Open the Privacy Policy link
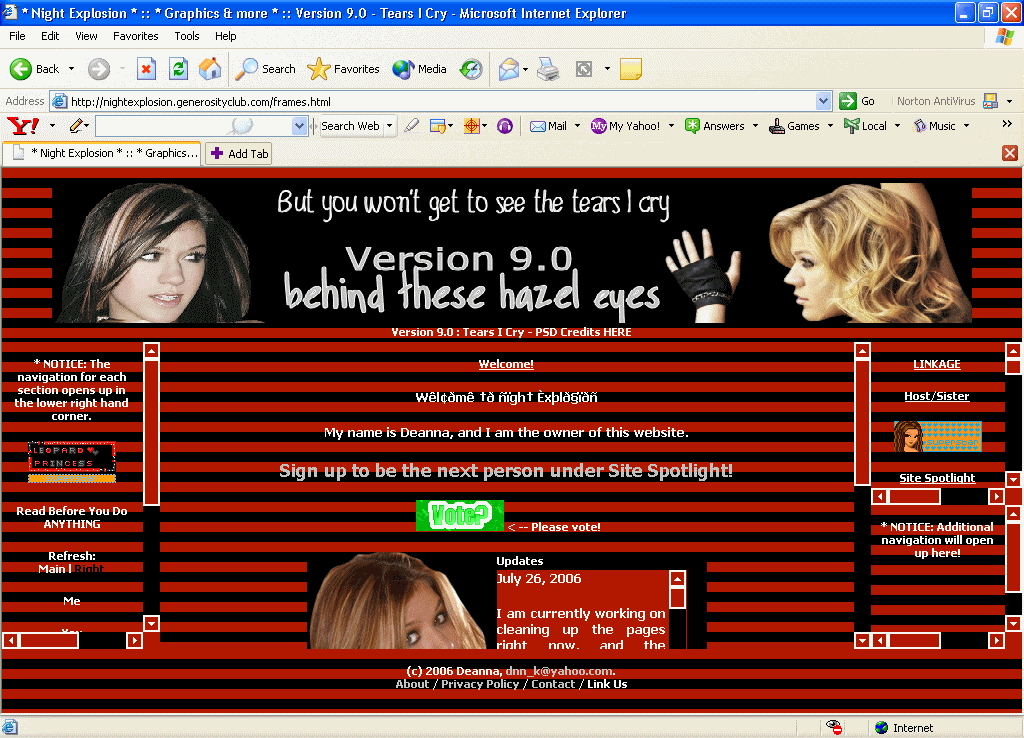Viewport: 1024px width, 738px height. click(x=478, y=684)
